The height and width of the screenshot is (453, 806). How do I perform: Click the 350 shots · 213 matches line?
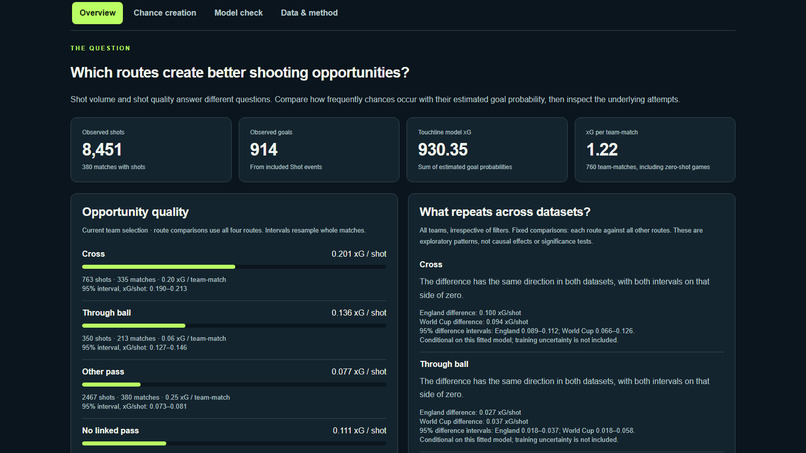[x=154, y=338]
